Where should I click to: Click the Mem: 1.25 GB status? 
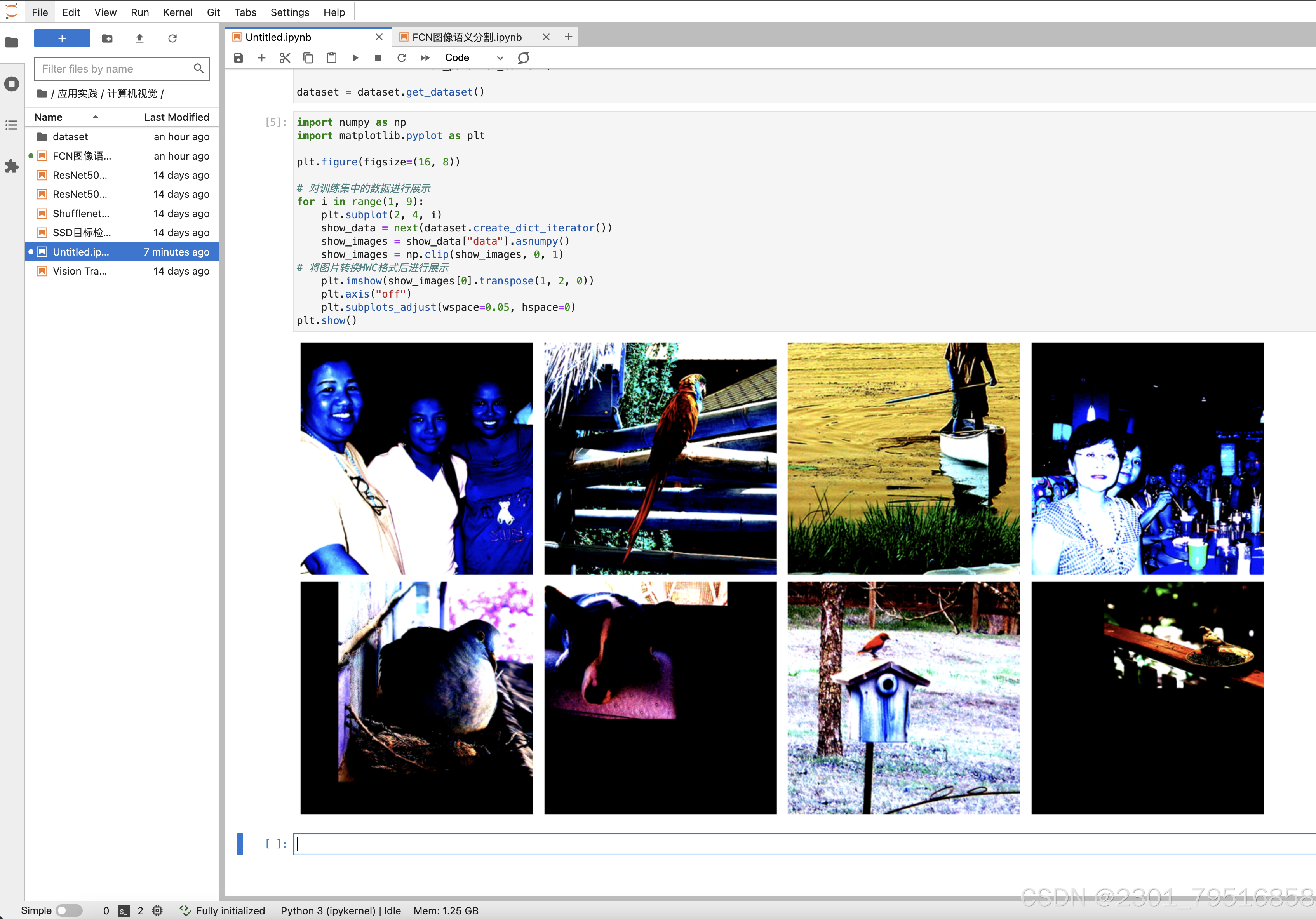pyautogui.click(x=446, y=910)
